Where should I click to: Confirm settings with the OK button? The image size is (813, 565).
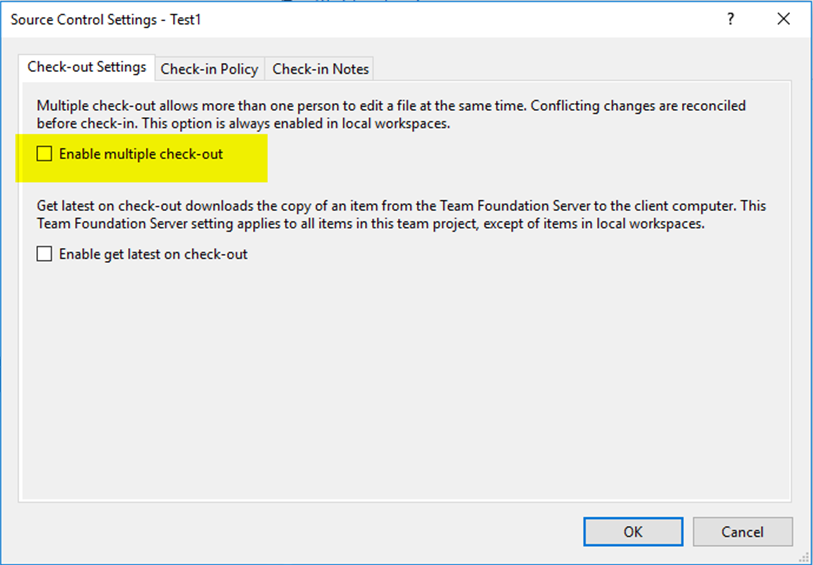tap(633, 531)
